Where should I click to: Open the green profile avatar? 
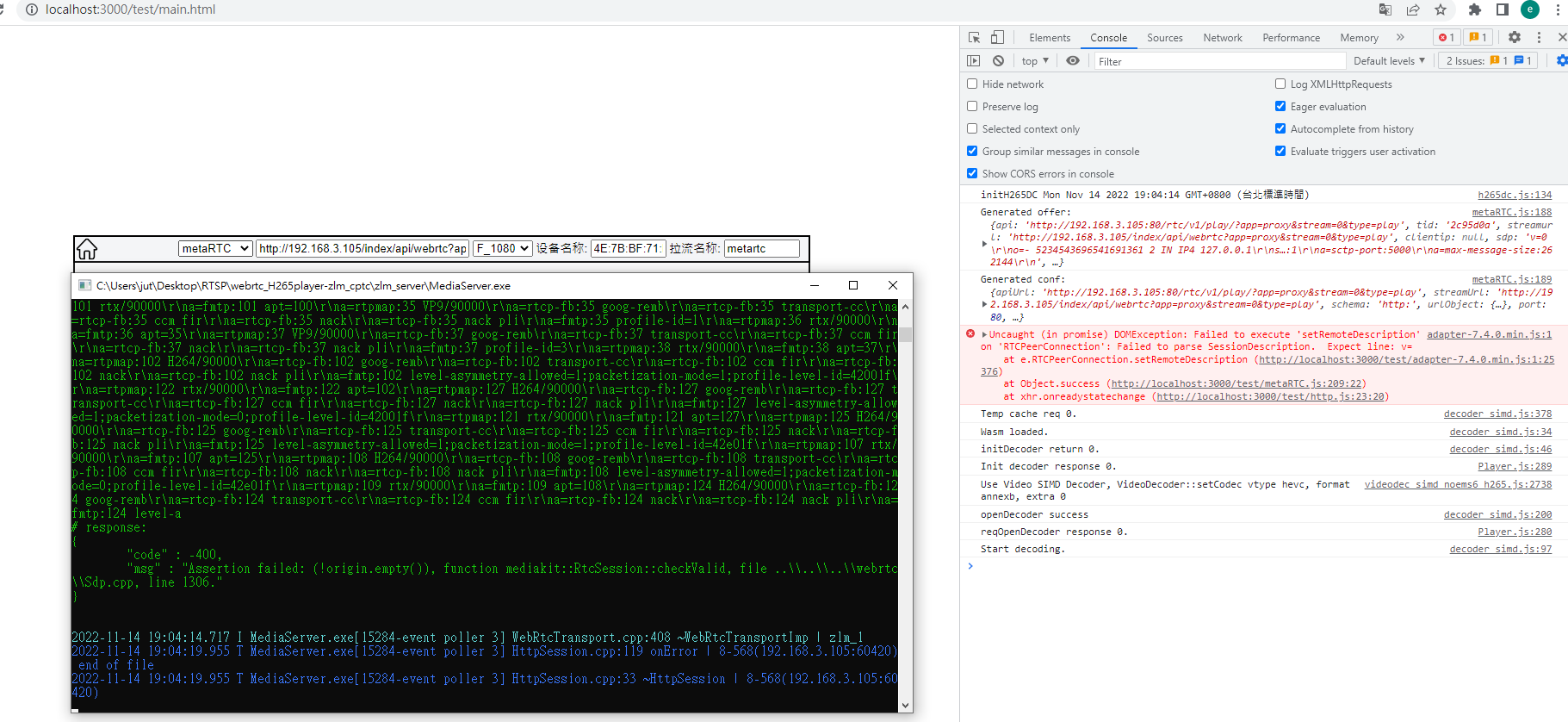[x=1530, y=9]
